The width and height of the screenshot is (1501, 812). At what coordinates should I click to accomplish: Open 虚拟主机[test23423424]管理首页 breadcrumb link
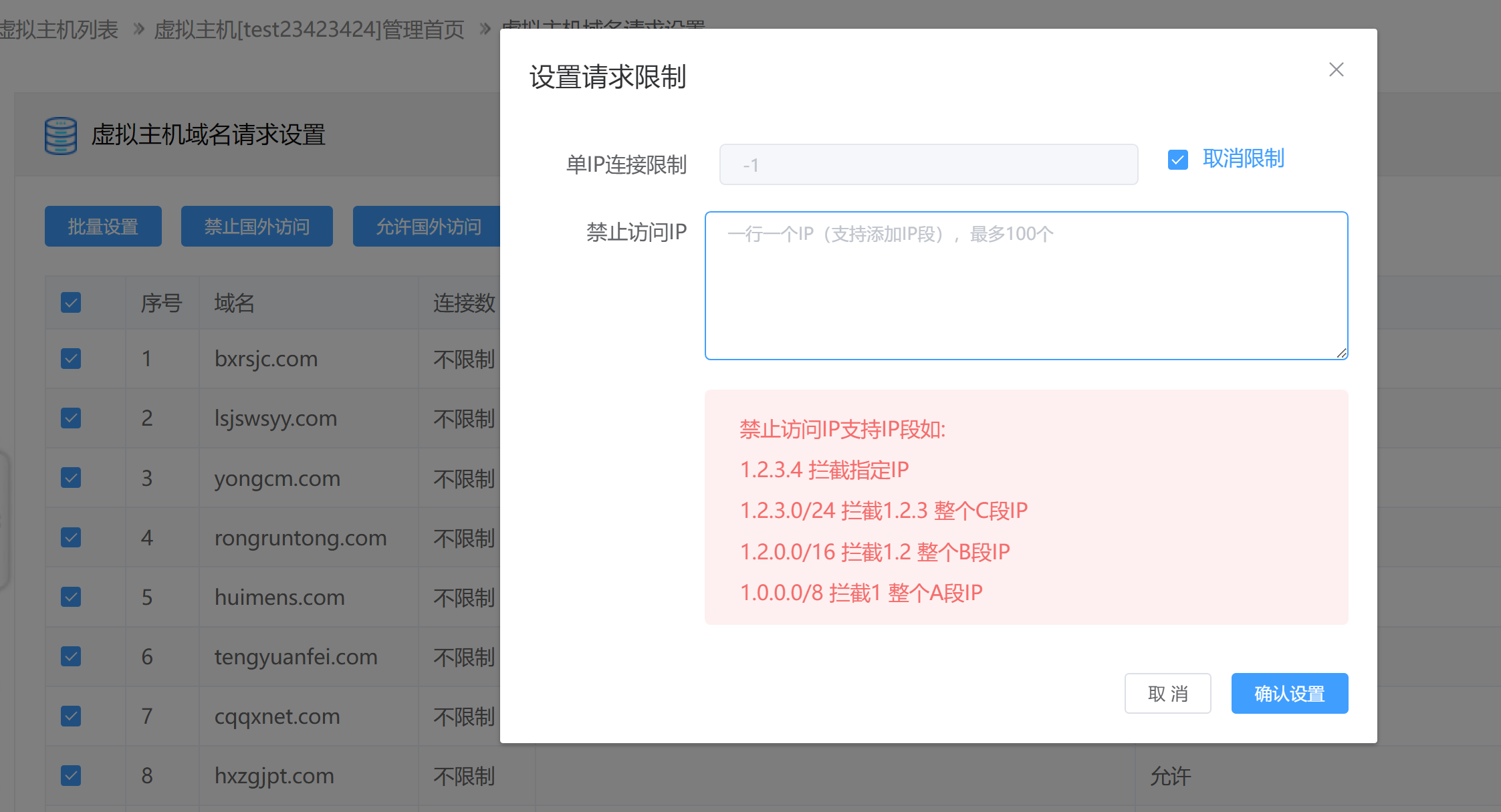pyautogui.click(x=309, y=29)
